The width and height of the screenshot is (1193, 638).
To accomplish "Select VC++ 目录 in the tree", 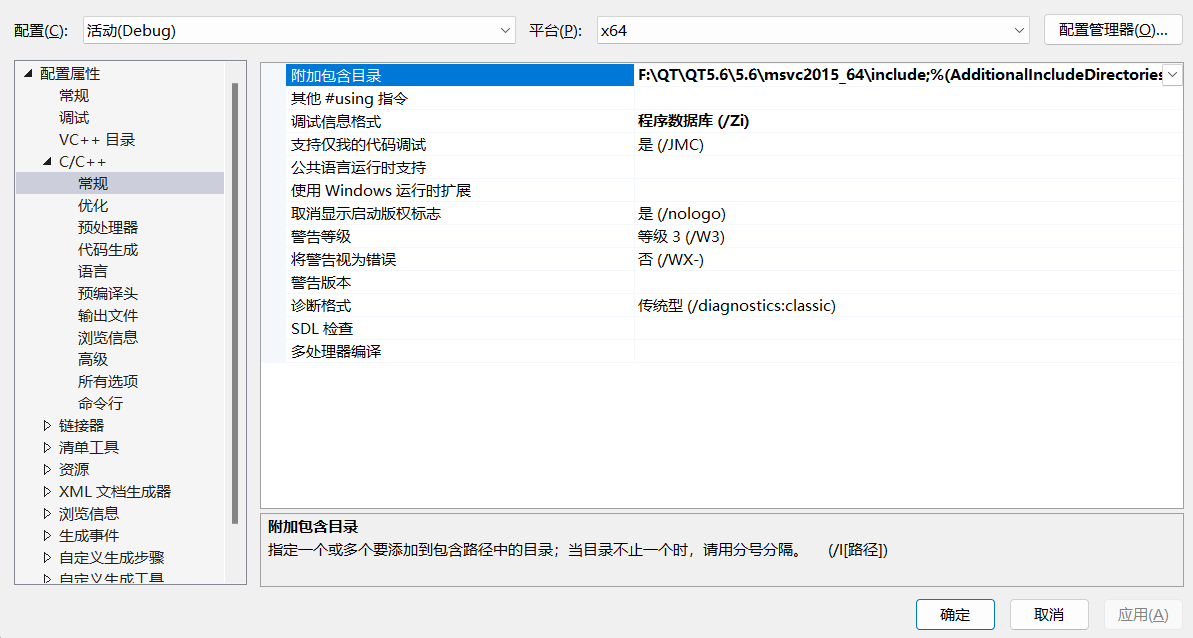I will pos(96,140).
